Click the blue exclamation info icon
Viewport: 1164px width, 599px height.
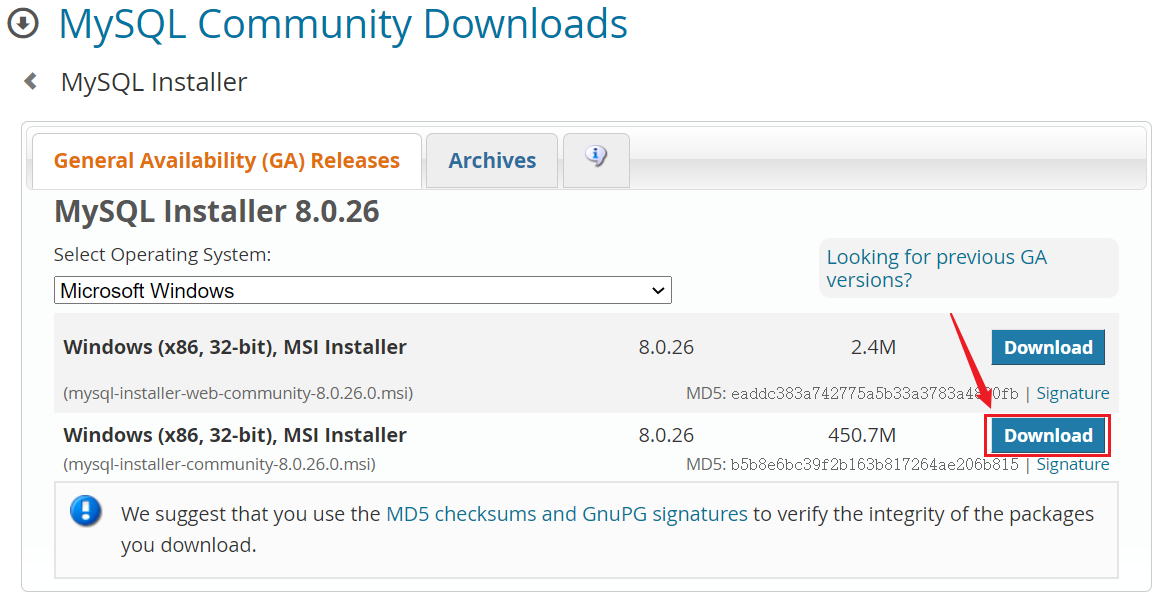86,511
